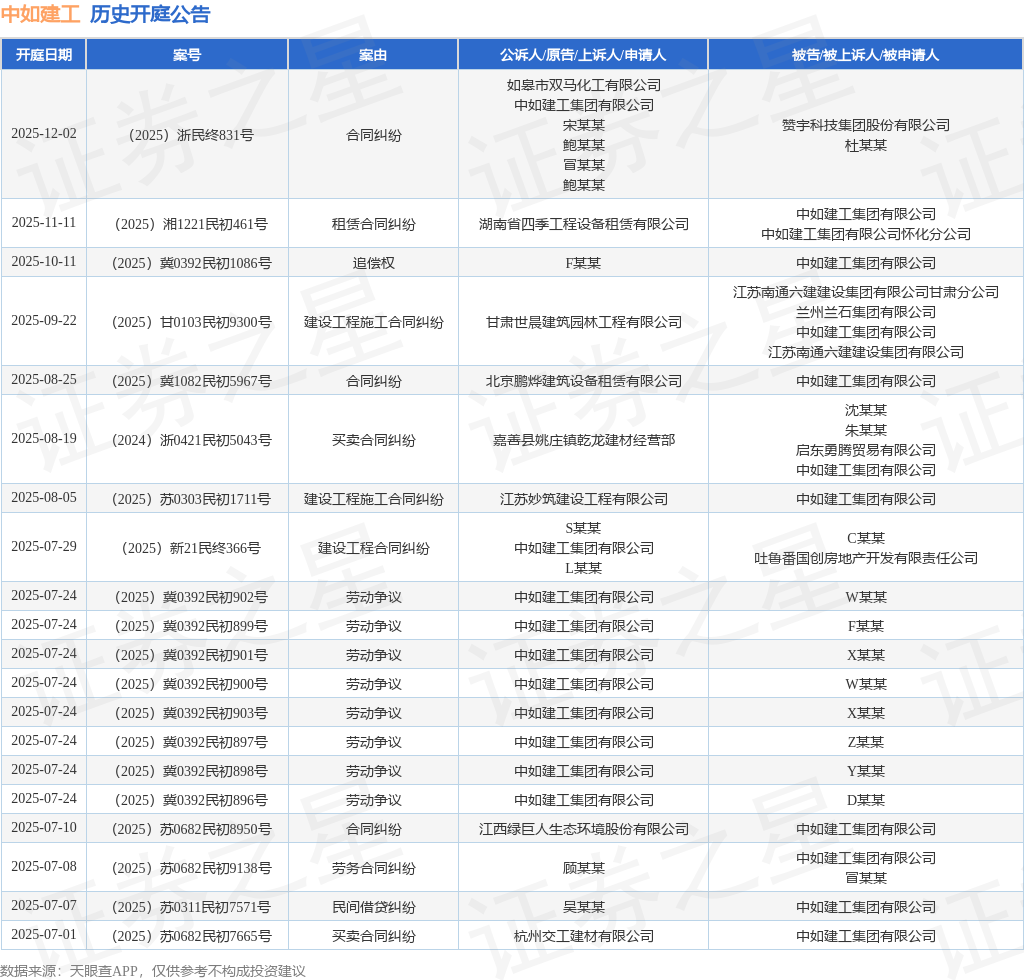Select case number (2025）湘1221民初461号
The width and height of the screenshot is (1024, 980).
[x=191, y=224]
